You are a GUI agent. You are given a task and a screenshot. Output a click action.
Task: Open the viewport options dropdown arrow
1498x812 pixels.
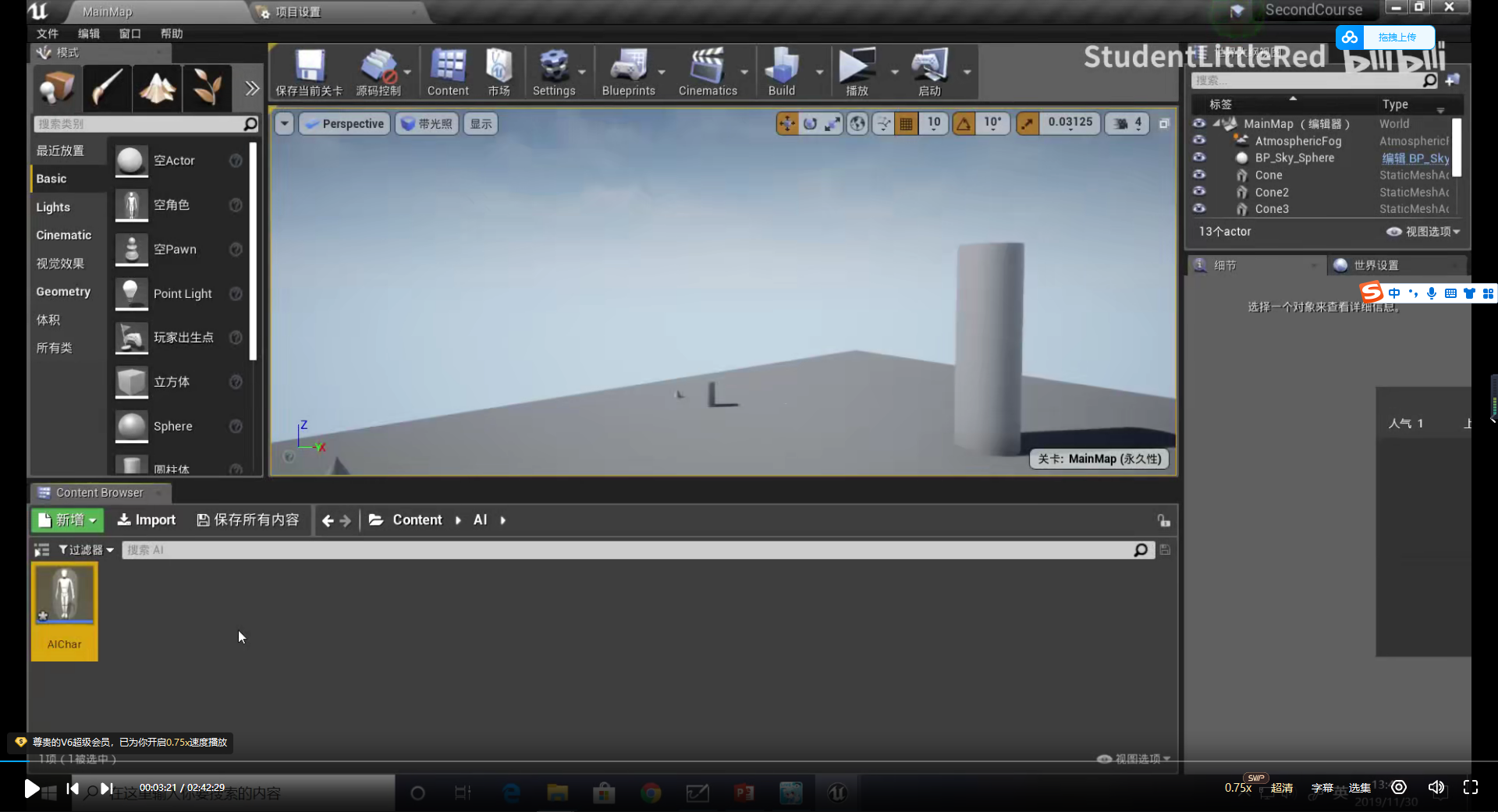284,123
